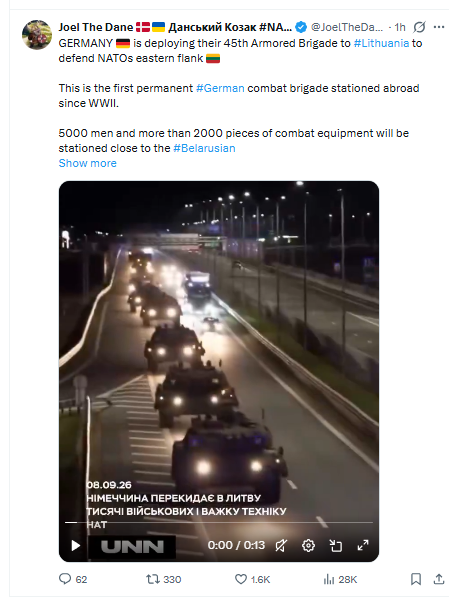Enable picture-in-picture mode for video

pos(336,546)
